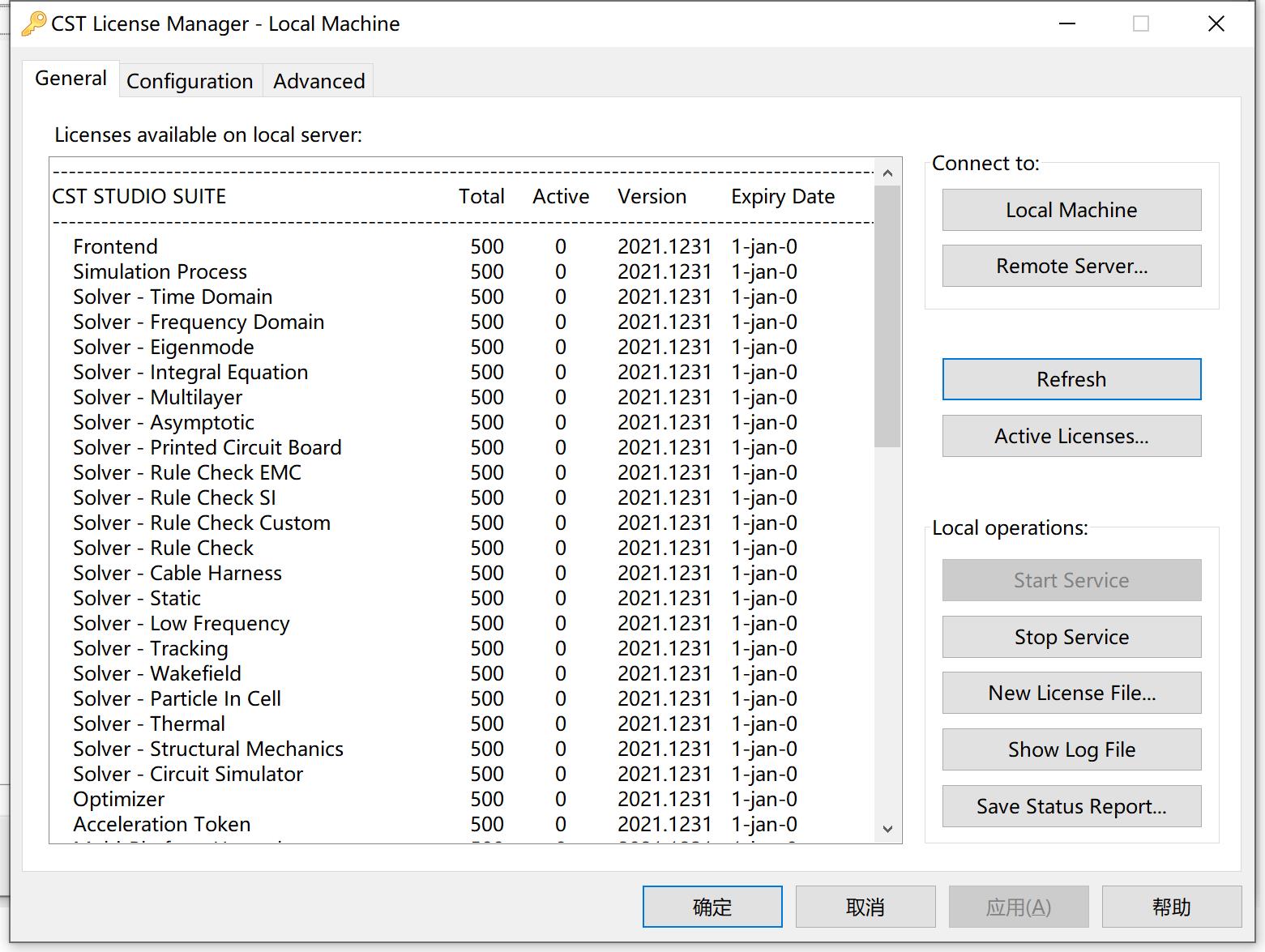Refresh the license list
The image size is (1265, 952).
click(1071, 379)
